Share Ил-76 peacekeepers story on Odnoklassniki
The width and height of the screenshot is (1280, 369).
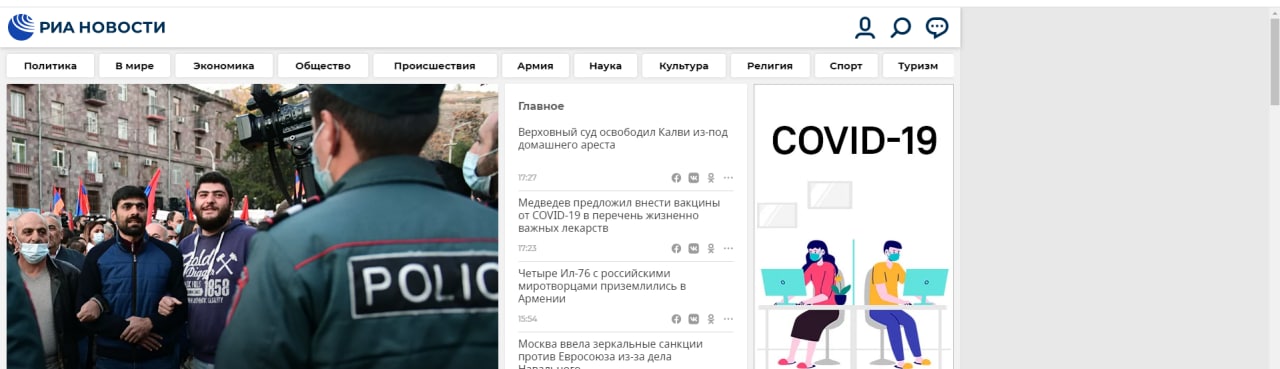click(x=711, y=319)
